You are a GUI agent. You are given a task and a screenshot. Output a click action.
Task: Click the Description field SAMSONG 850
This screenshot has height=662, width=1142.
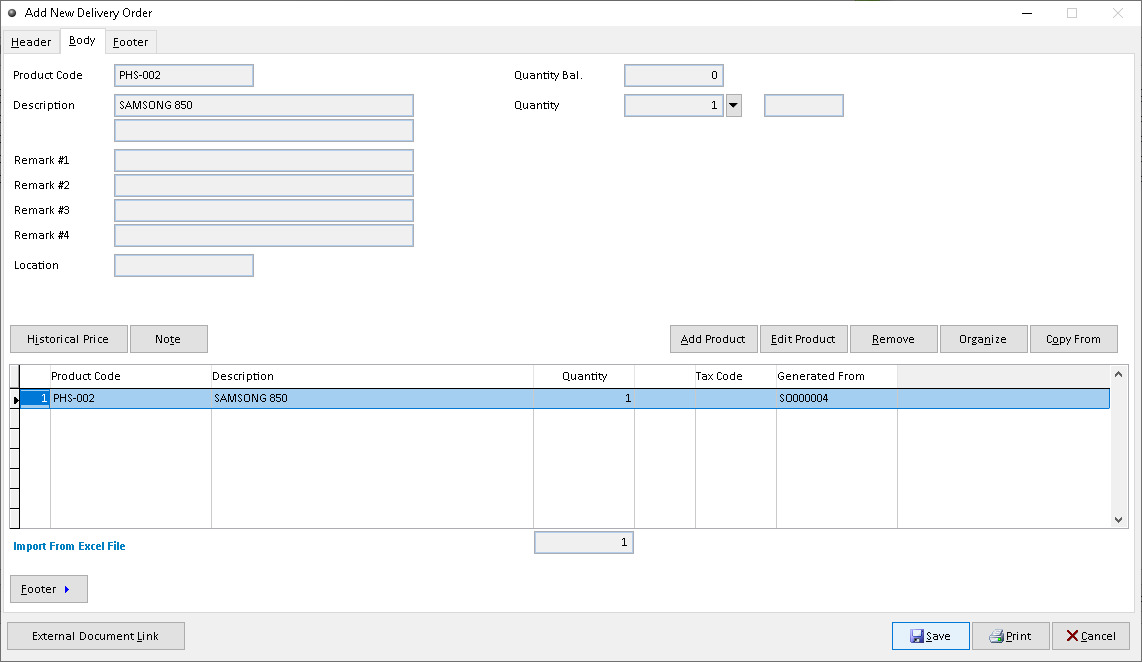pos(264,105)
